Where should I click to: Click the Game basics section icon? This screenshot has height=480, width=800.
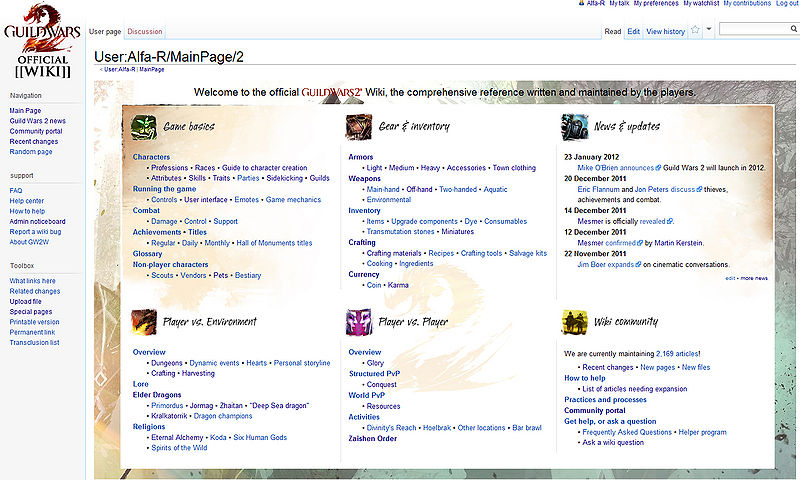144,127
